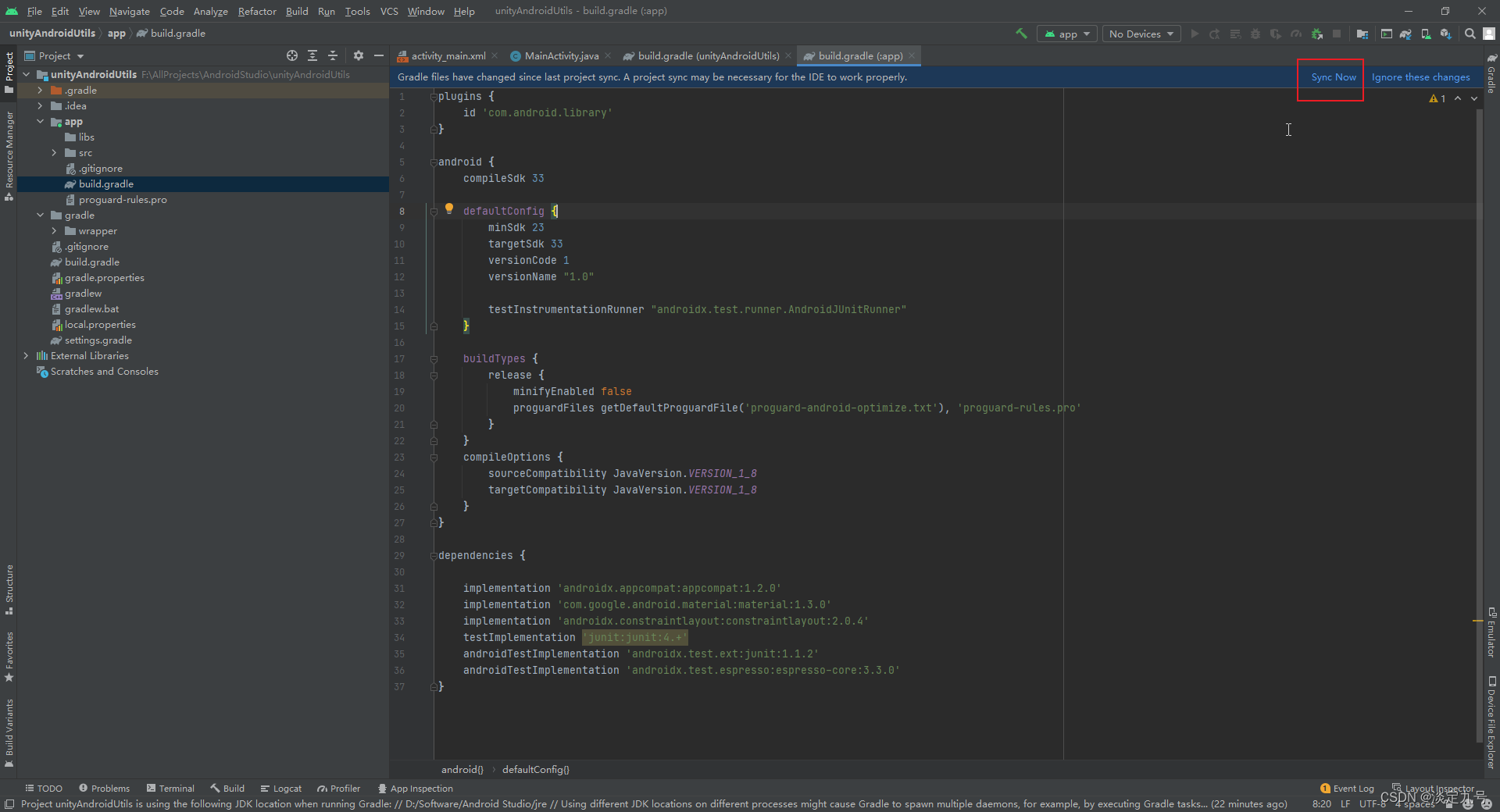The width and height of the screenshot is (1500, 812).
Task: Click Select Opened File crosshair icon
Action: pyautogui.click(x=292, y=55)
